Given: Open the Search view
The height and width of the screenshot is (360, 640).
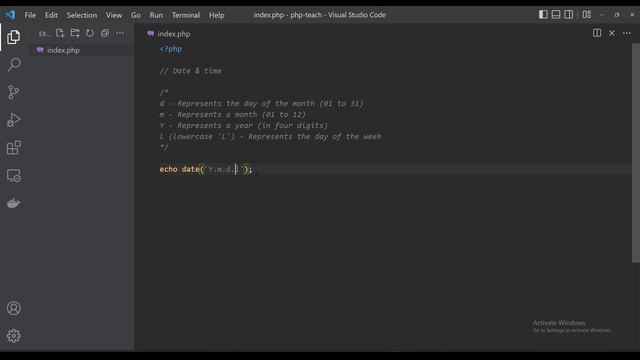Looking at the screenshot, I should [x=13, y=64].
